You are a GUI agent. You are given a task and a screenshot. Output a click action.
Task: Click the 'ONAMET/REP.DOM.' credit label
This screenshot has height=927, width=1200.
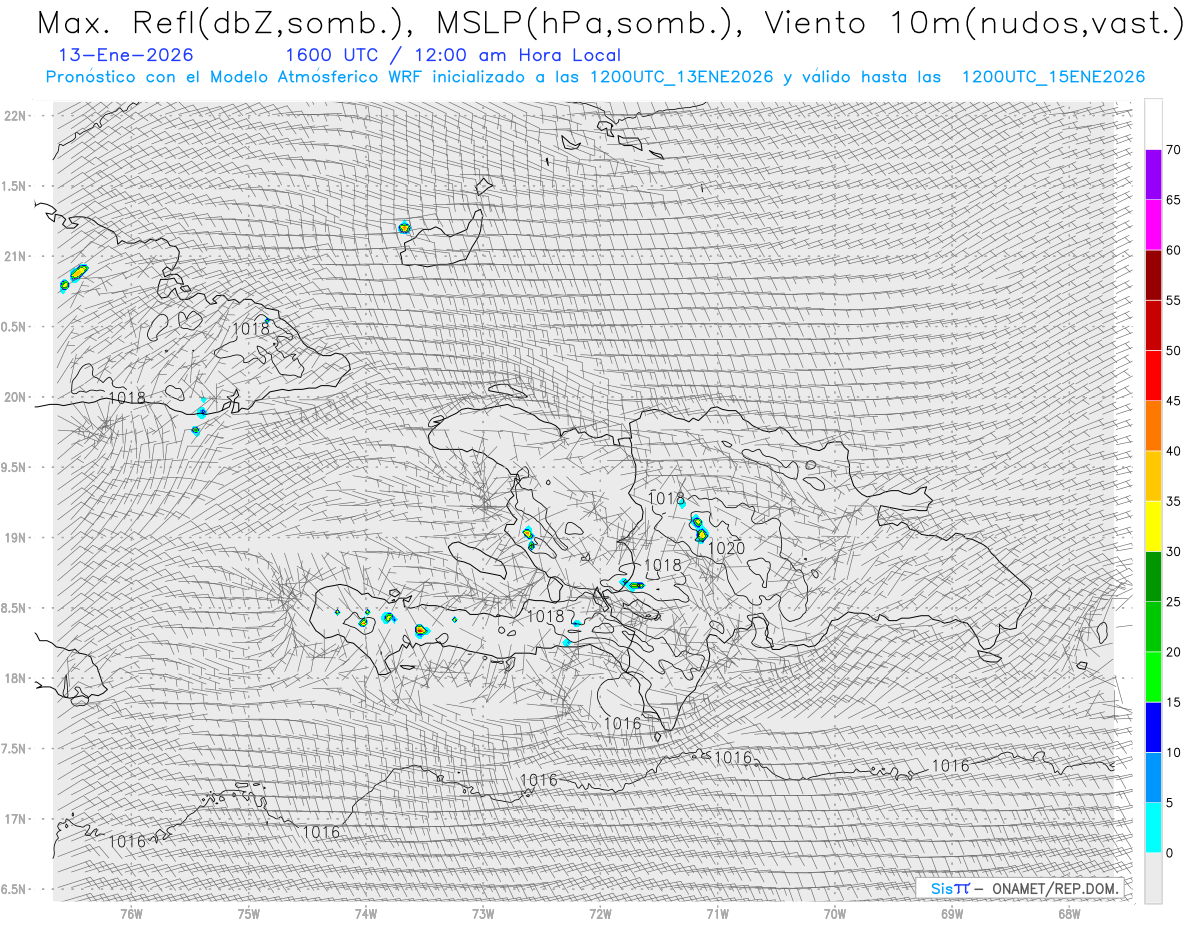coord(1056,888)
